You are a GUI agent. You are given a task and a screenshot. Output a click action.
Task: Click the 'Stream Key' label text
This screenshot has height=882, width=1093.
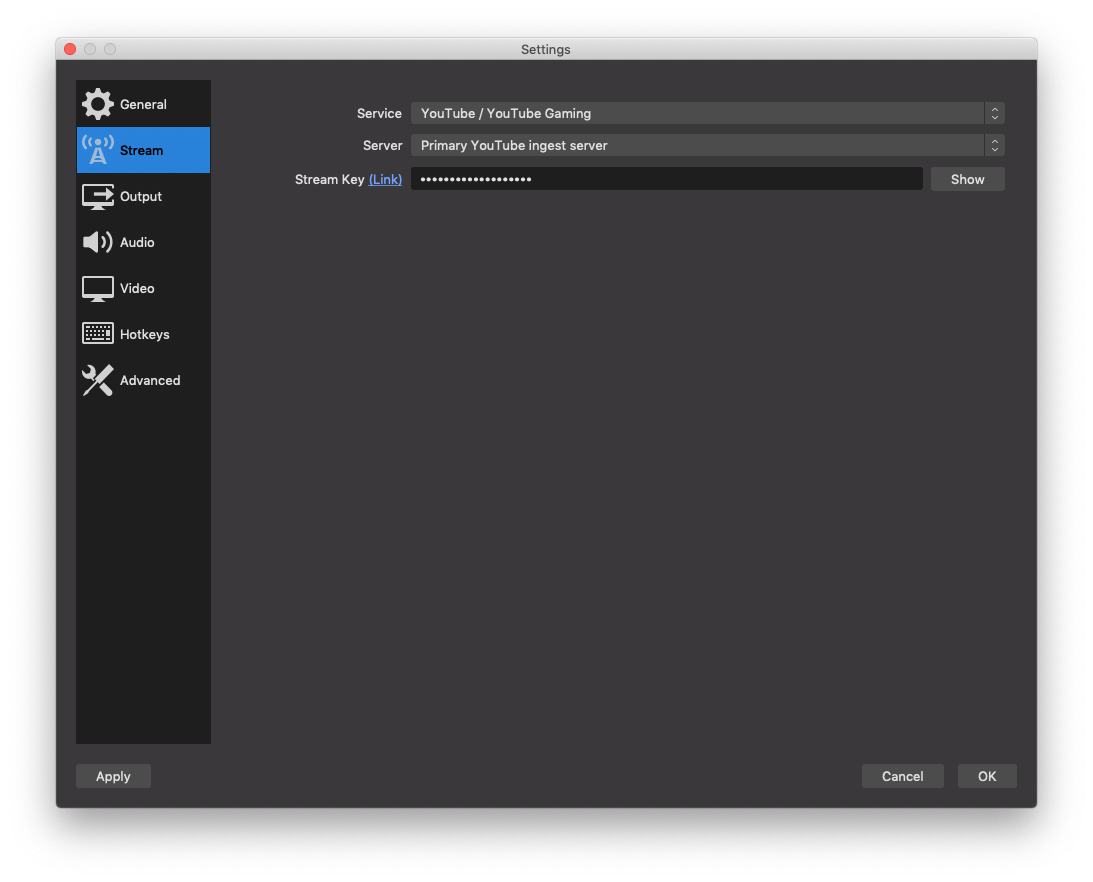[x=330, y=179]
